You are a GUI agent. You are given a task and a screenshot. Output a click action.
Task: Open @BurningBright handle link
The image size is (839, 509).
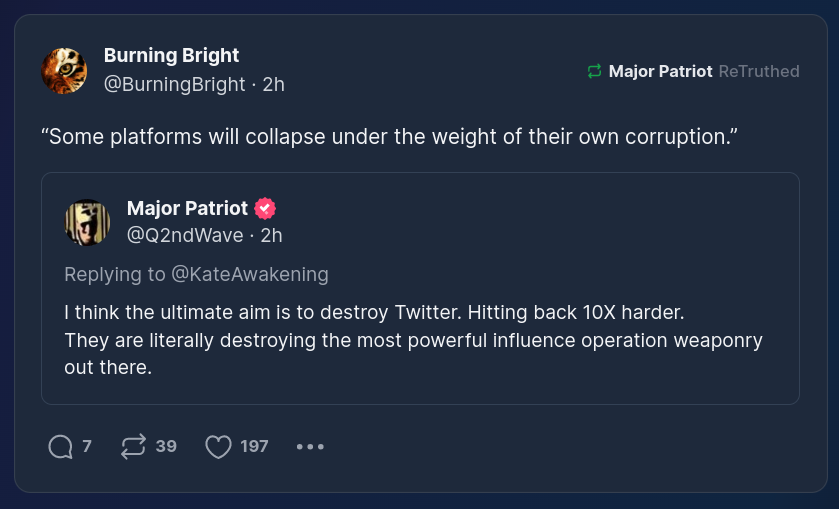[x=174, y=84]
